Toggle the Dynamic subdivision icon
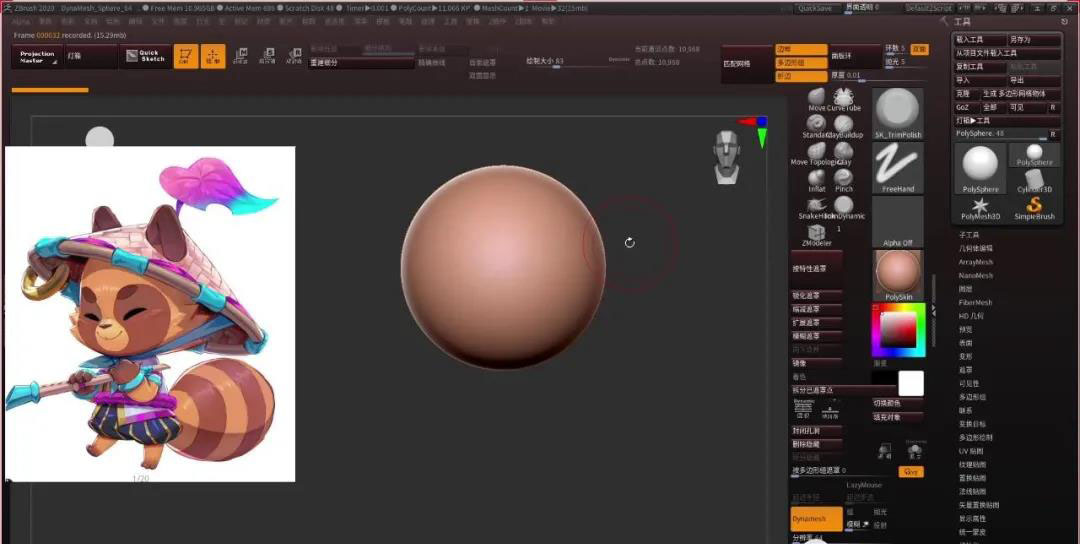Viewport: 1080px width, 544px height. click(803, 409)
